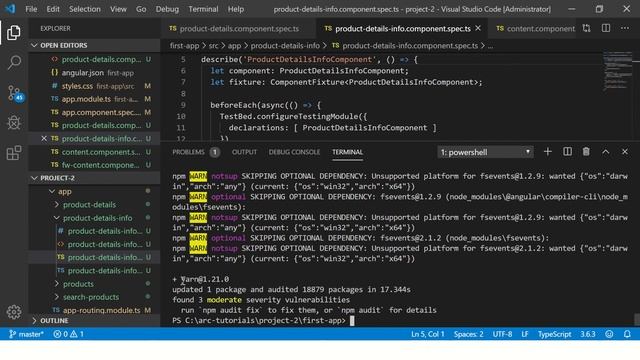Open the Go menu
This screenshot has height=360, width=640.
coord(141,9)
